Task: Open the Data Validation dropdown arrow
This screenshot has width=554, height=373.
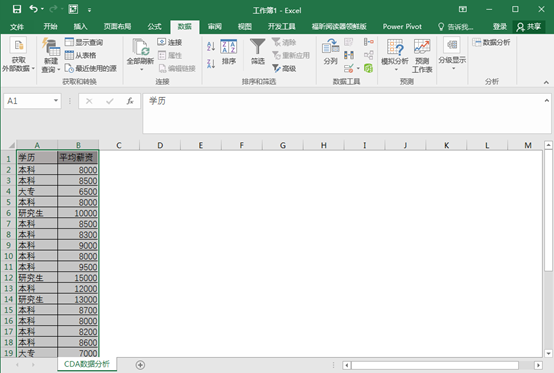Action: (358, 68)
